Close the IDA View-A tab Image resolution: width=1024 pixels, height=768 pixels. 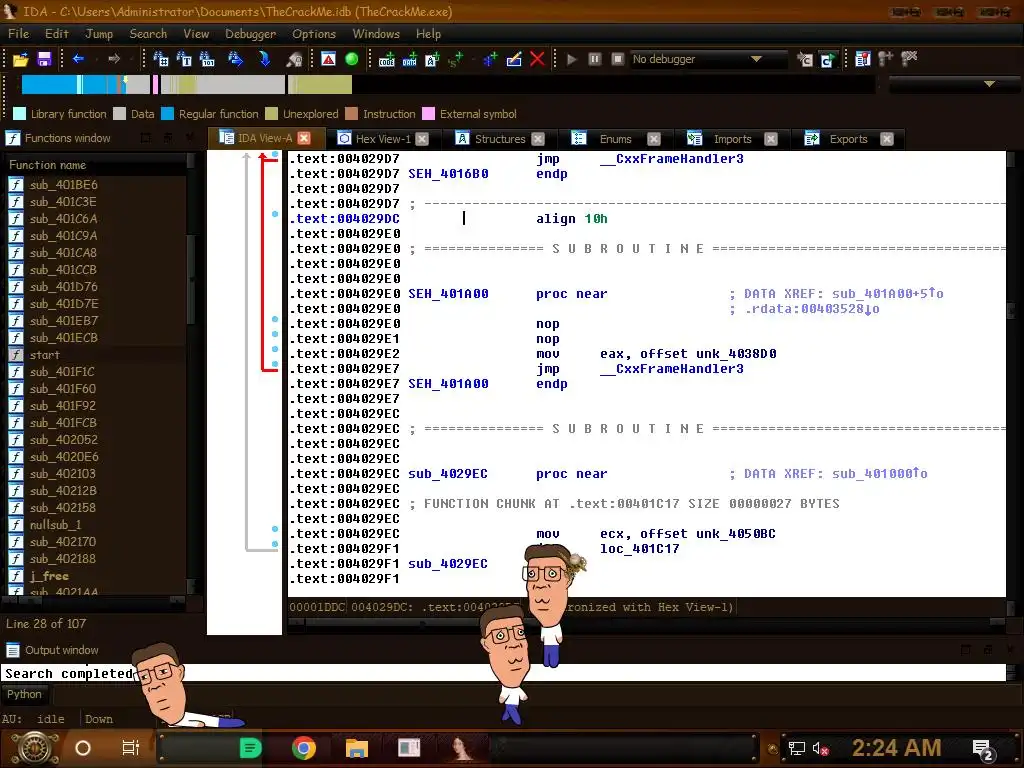(x=304, y=138)
